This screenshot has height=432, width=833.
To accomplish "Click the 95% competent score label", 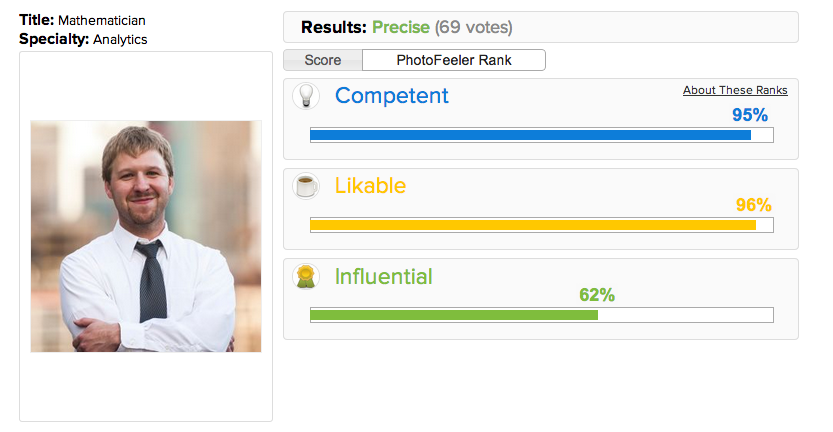I will point(750,115).
